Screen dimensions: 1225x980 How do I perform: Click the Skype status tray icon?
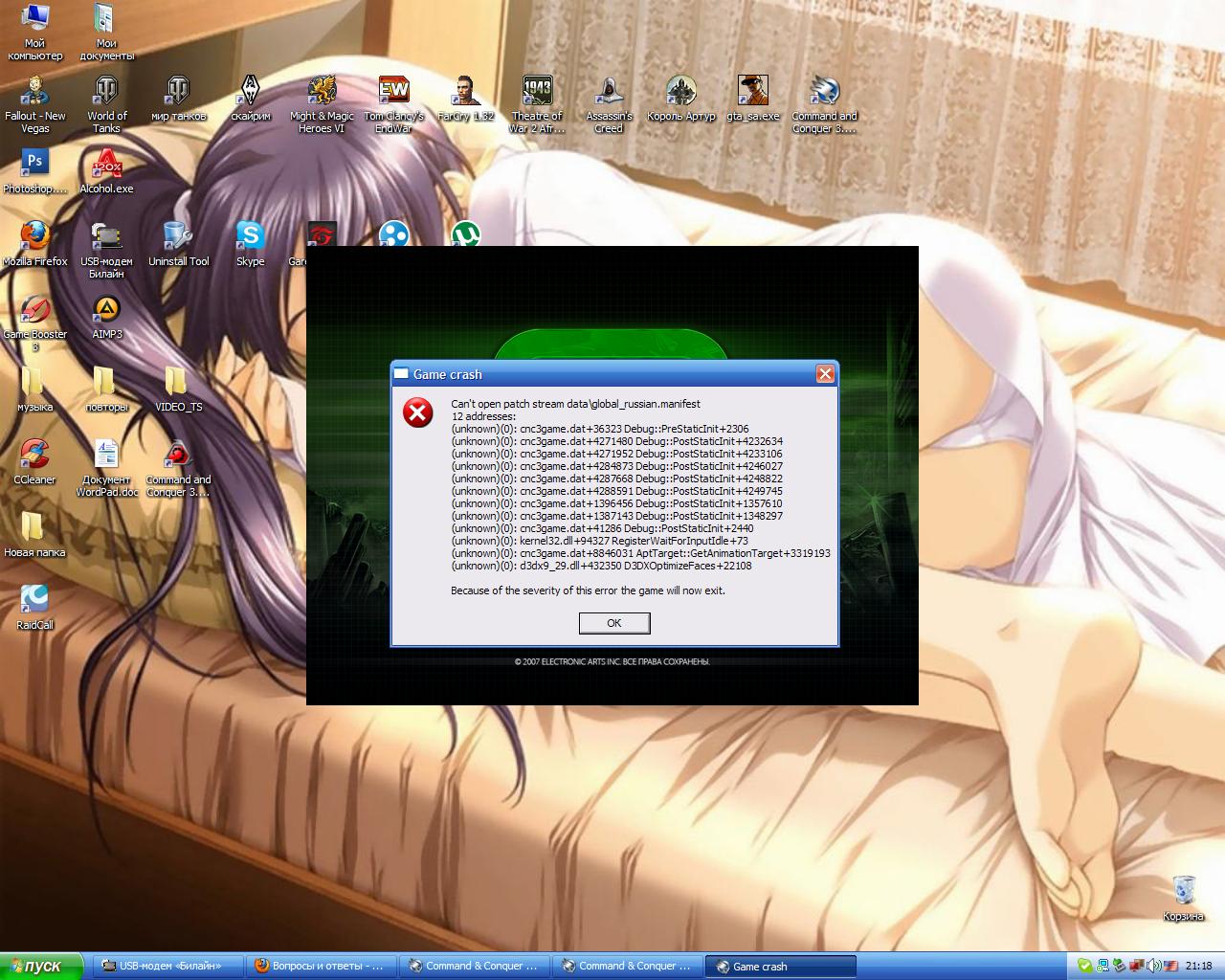(1084, 967)
